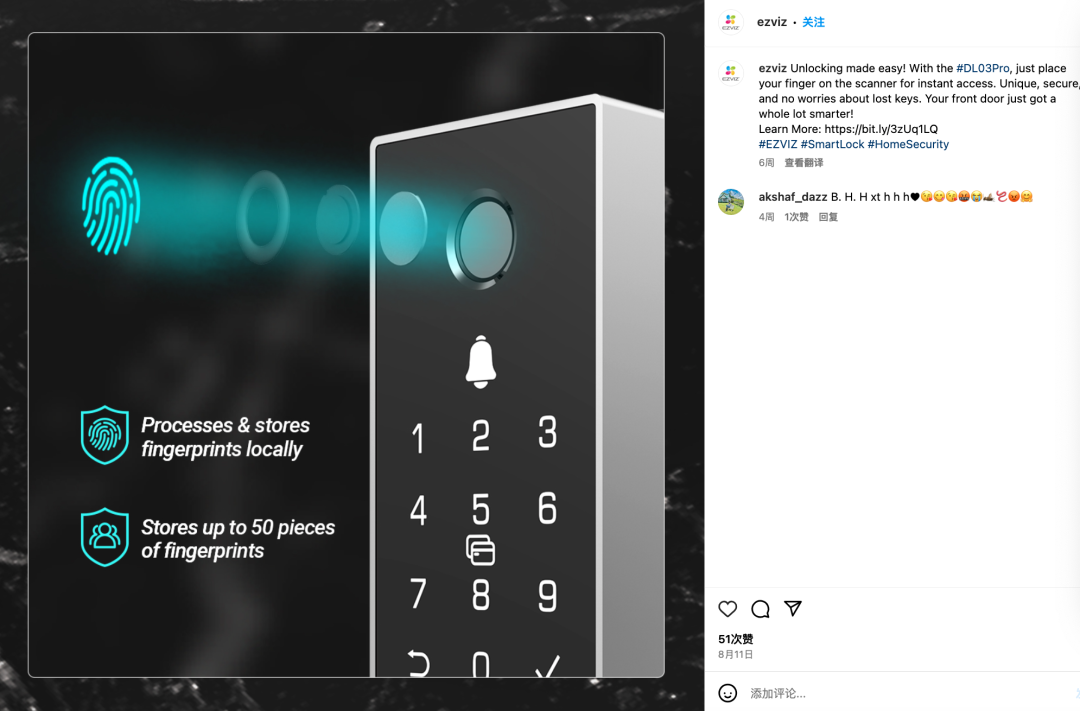Click the ezviz username in the post header
This screenshot has width=1080, height=711.
click(771, 22)
